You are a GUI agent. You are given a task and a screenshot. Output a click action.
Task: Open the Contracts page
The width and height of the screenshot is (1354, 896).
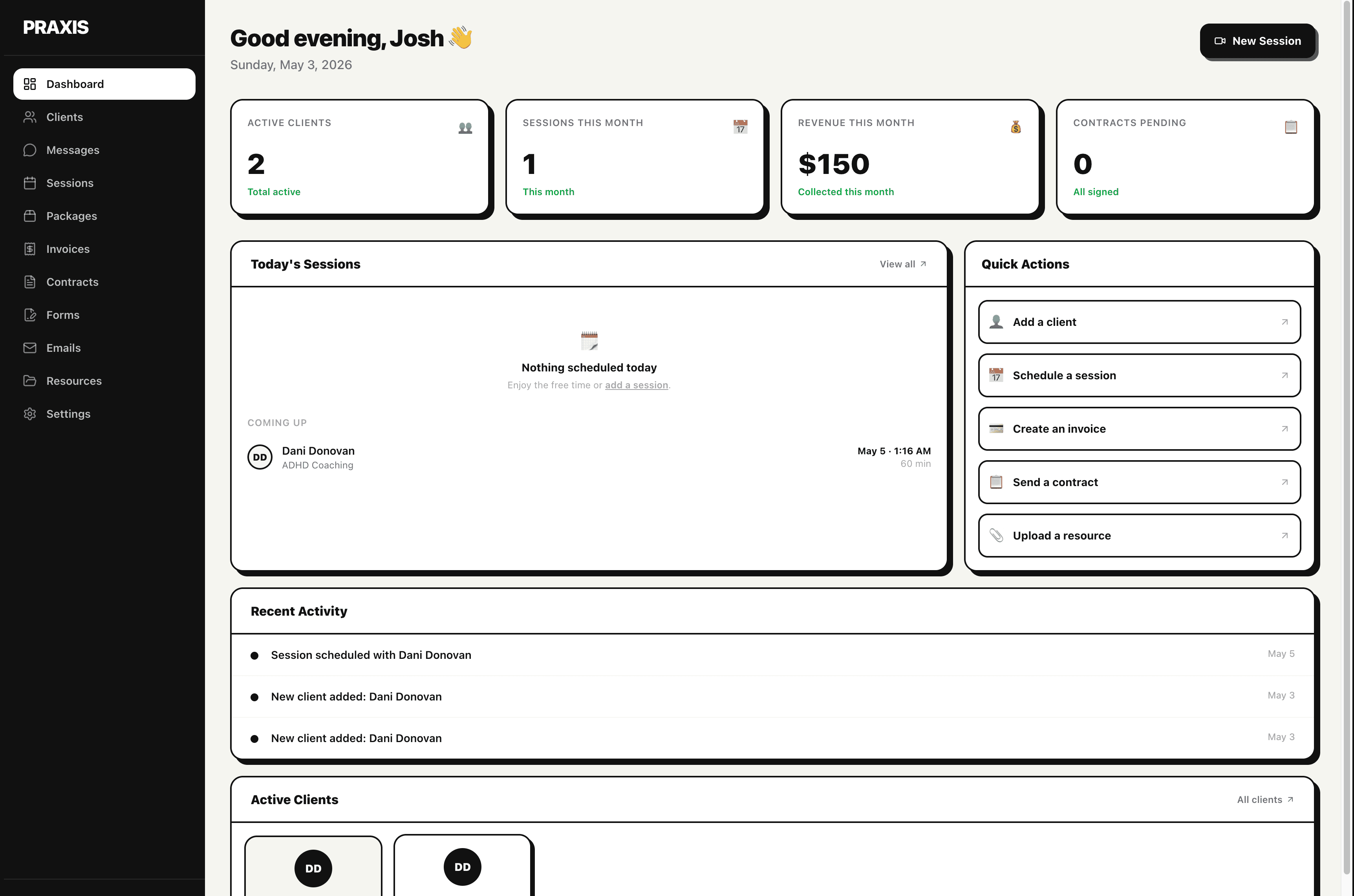coord(104,282)
